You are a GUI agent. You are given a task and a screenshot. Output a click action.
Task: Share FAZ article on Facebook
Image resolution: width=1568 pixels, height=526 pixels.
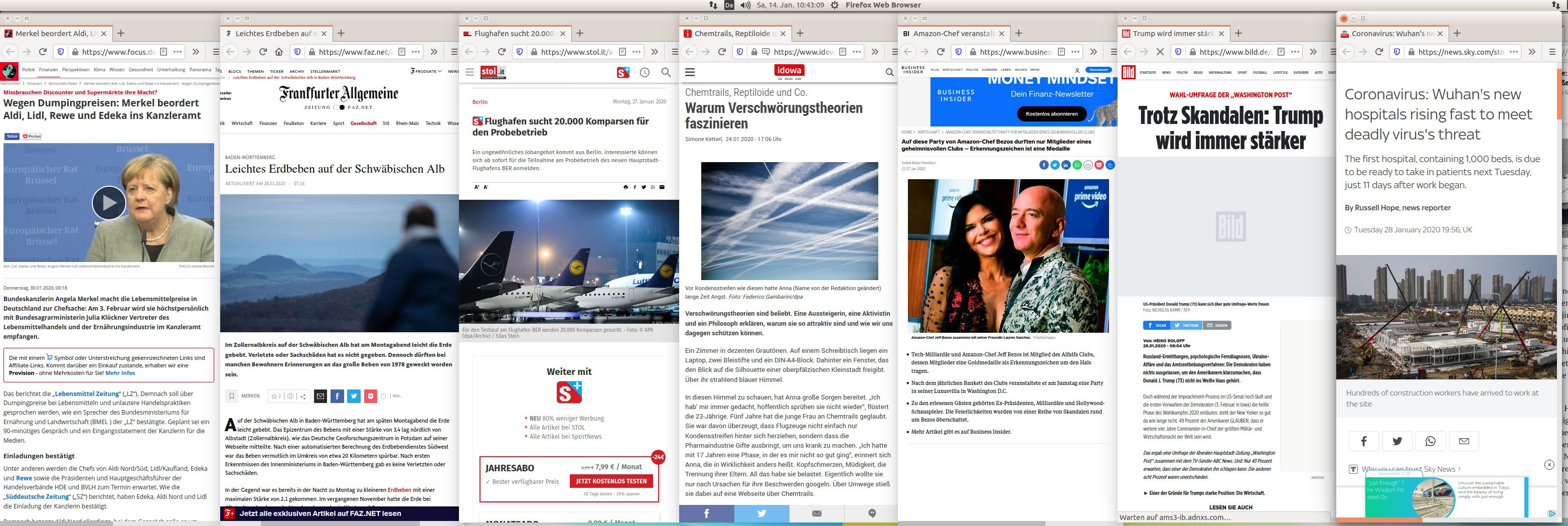(x=337, y=397)
